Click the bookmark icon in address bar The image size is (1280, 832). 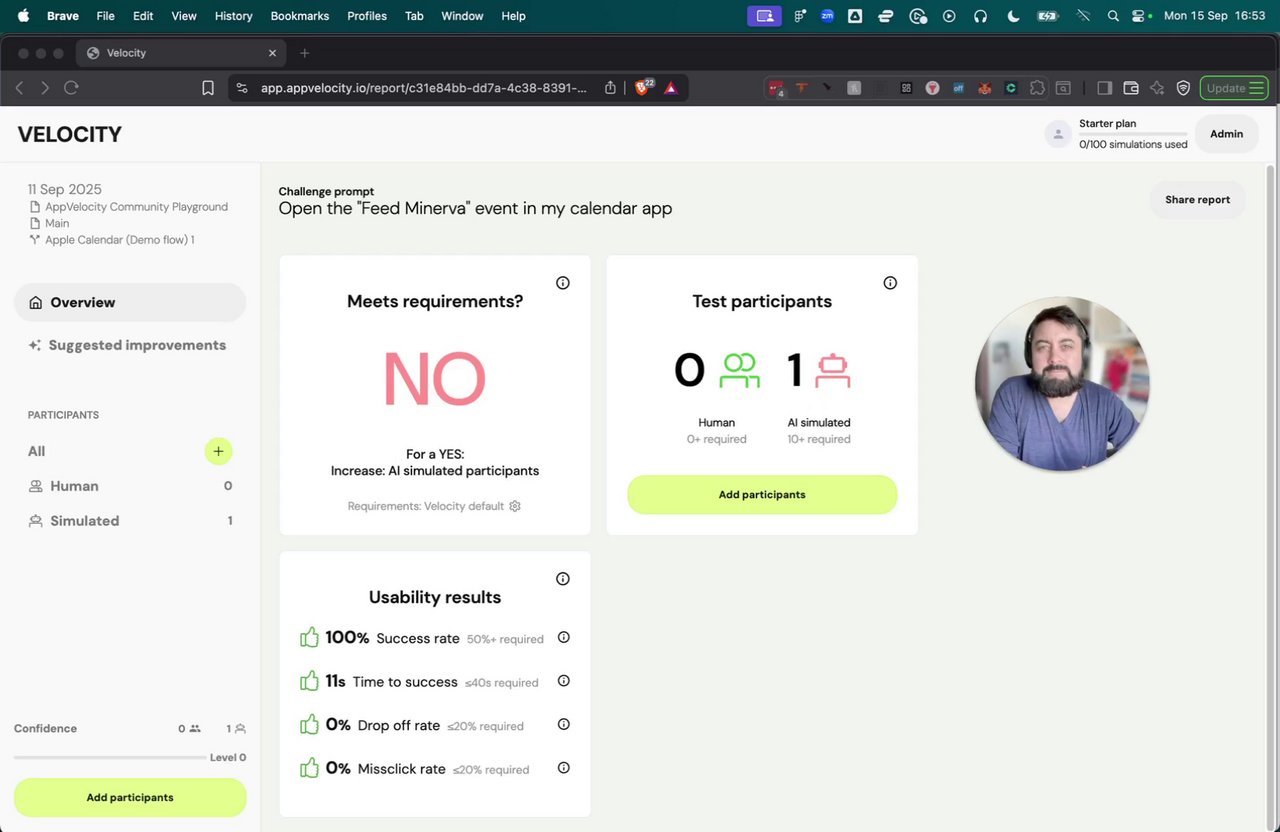coord(208,88)
